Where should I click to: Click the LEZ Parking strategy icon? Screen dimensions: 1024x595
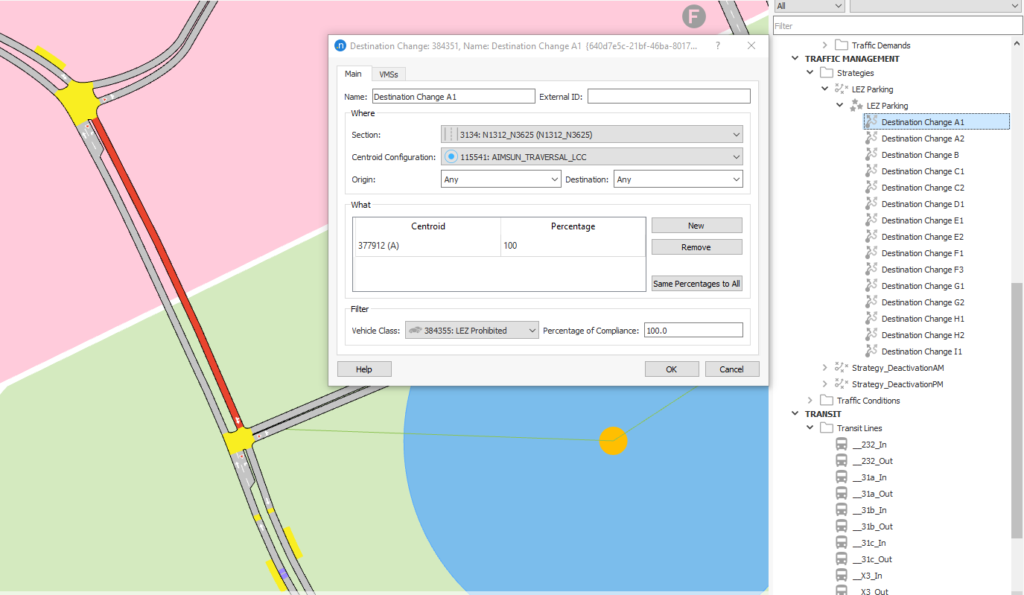841,89
